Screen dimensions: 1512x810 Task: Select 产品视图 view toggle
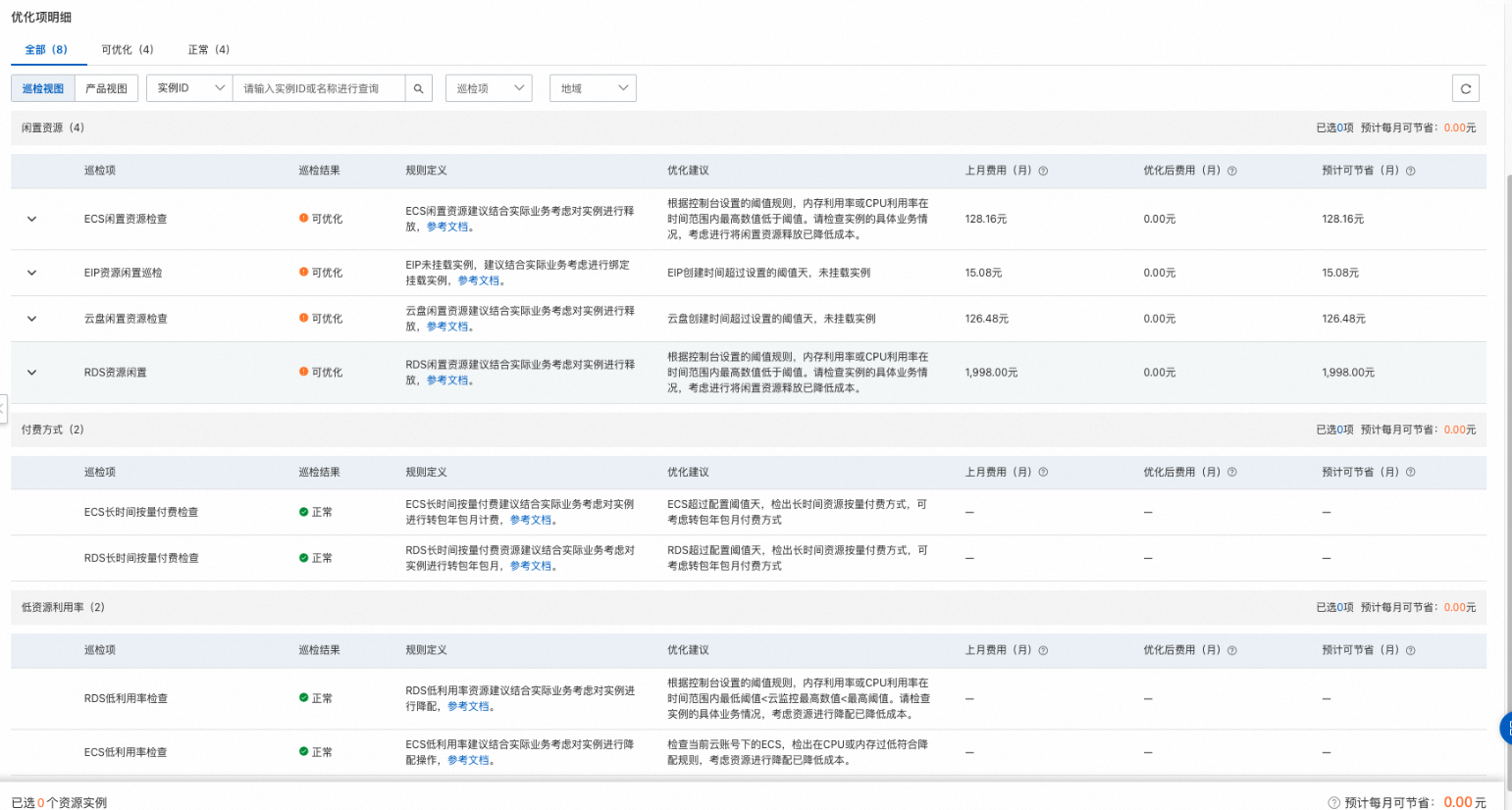(107, 88)
